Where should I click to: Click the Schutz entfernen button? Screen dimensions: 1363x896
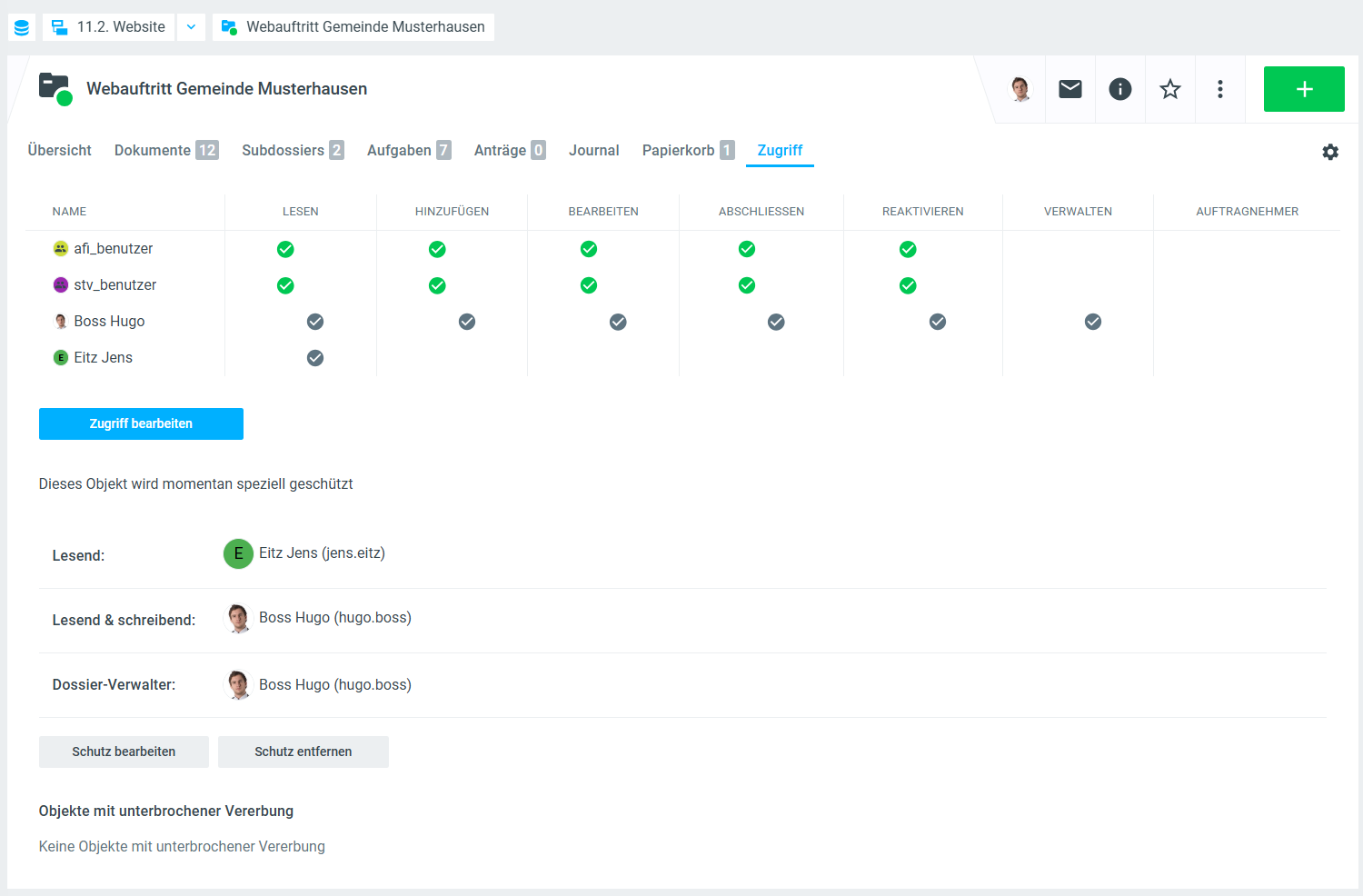pyautogui.click(x=303, y=752)
